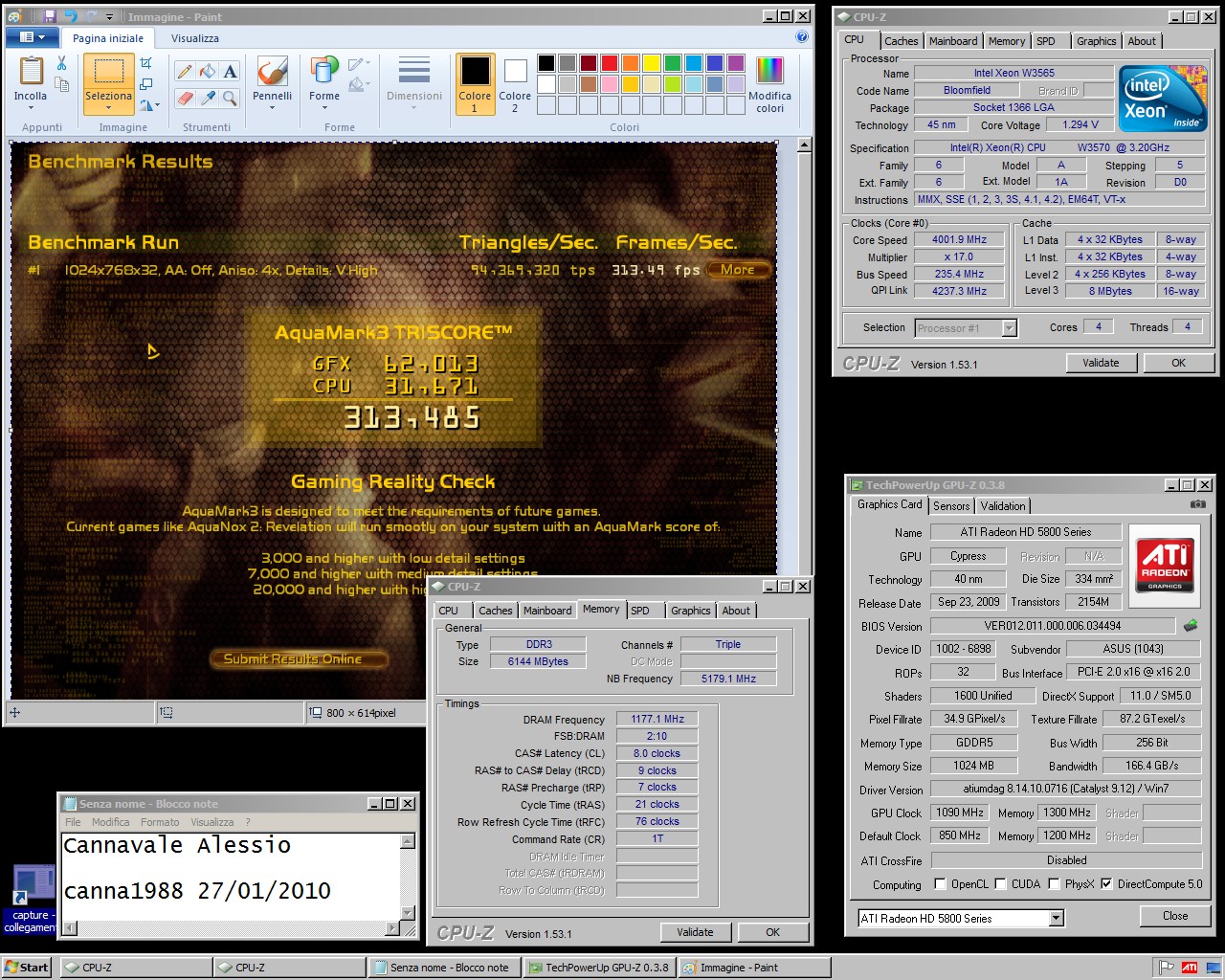This screenshot has width=1225, height=980.
Task: Click the Intel Xeon logo in CPU-Z
Action: 1163,99
